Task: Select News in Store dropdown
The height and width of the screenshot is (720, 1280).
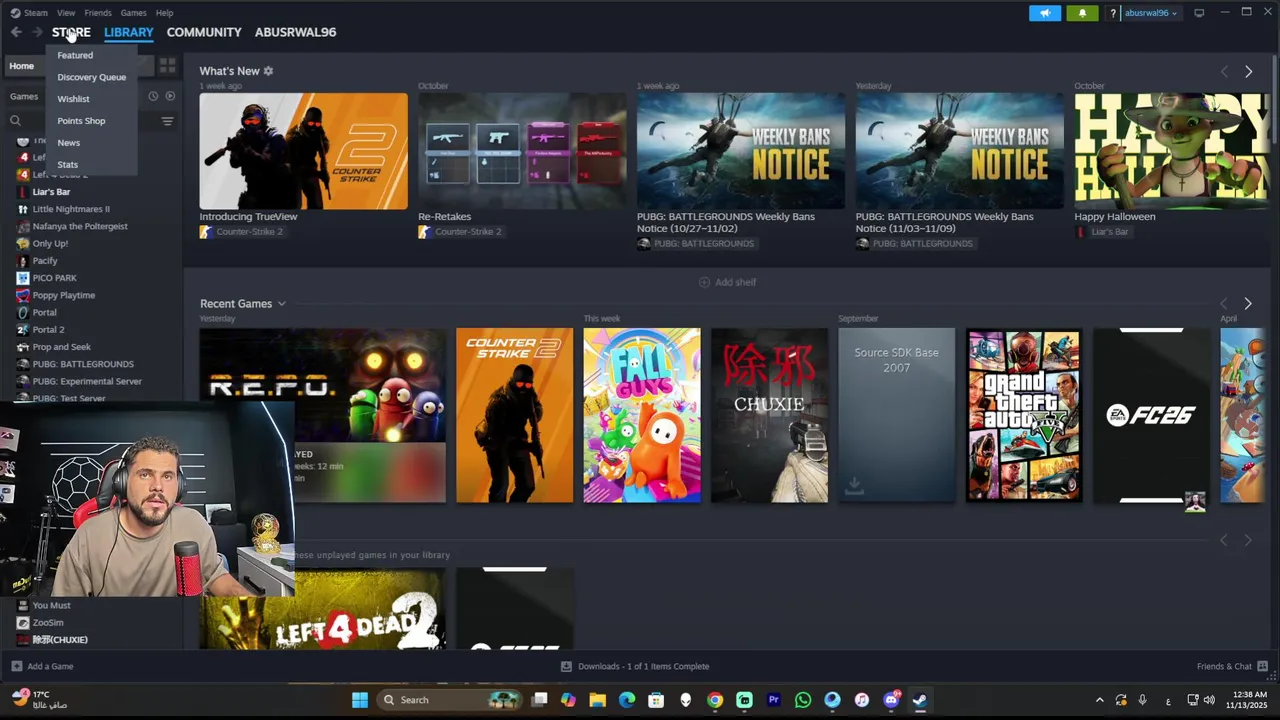Action: coord(68,143)
